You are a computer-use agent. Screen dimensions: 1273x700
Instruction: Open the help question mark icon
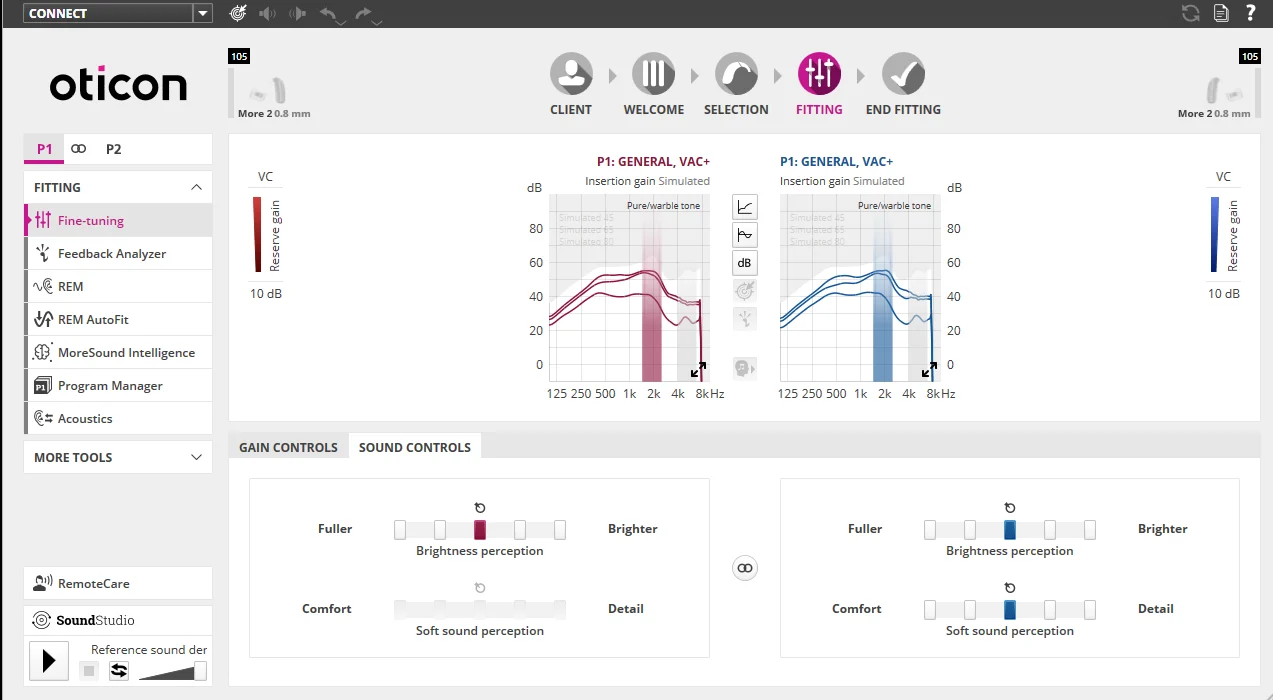tap(1250, 13)
